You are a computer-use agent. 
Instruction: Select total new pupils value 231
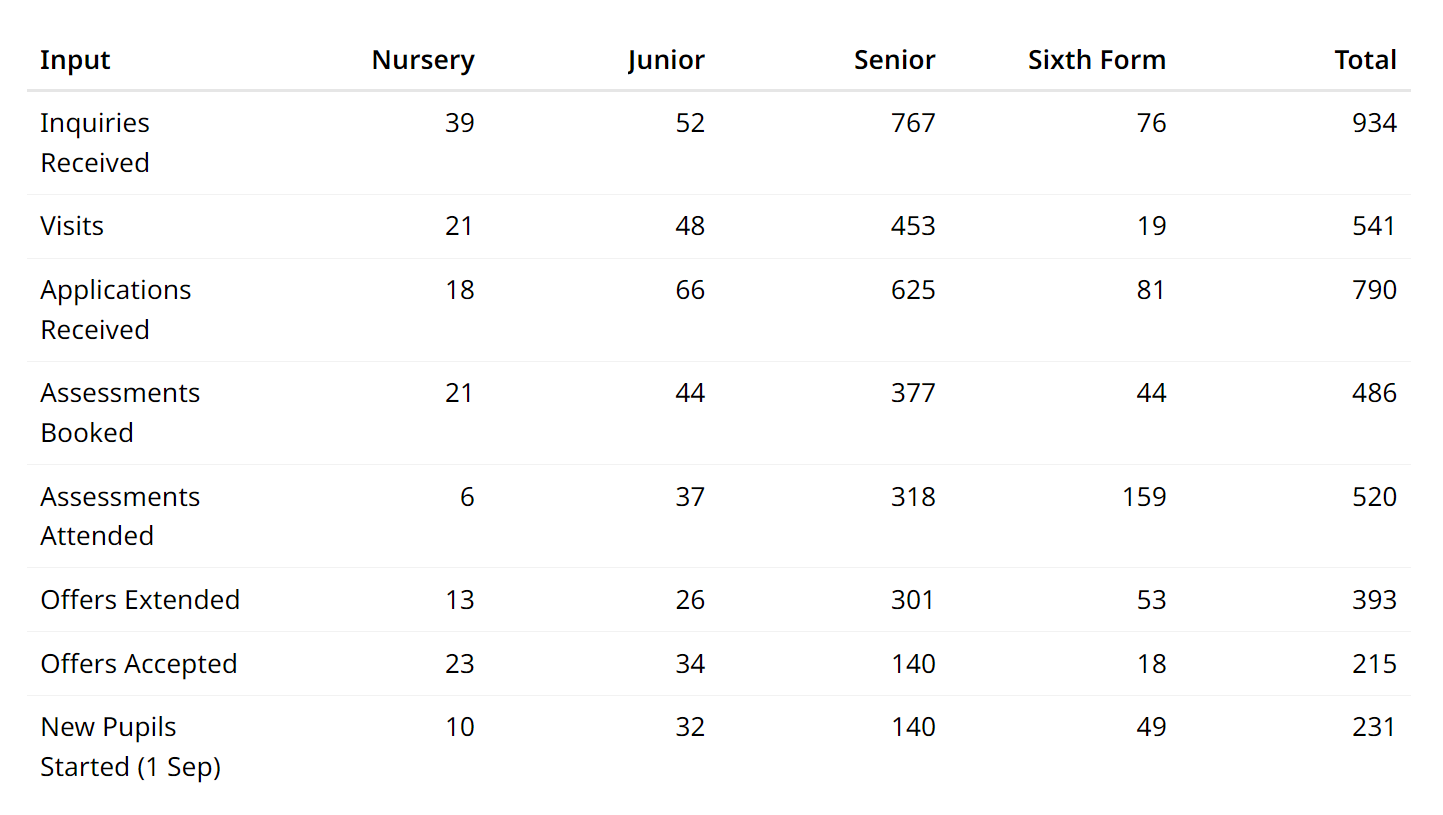(x=1374, y=727)
